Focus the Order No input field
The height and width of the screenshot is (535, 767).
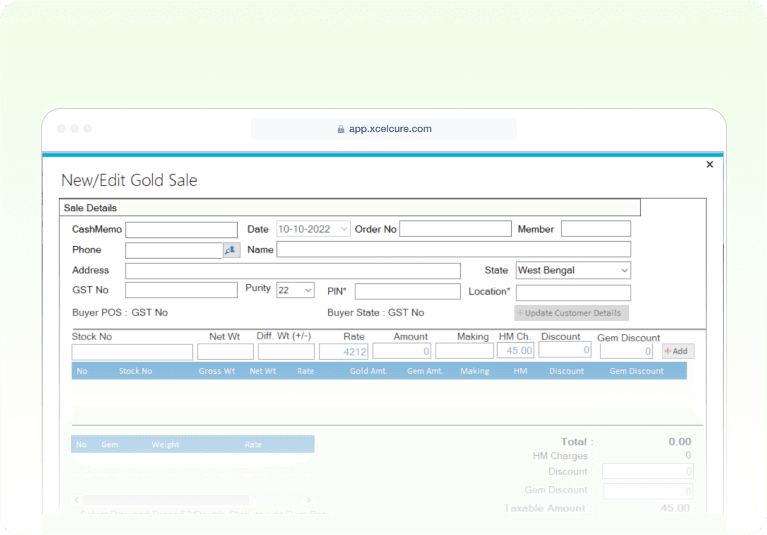pyautogui.click(x=455, y=229)
